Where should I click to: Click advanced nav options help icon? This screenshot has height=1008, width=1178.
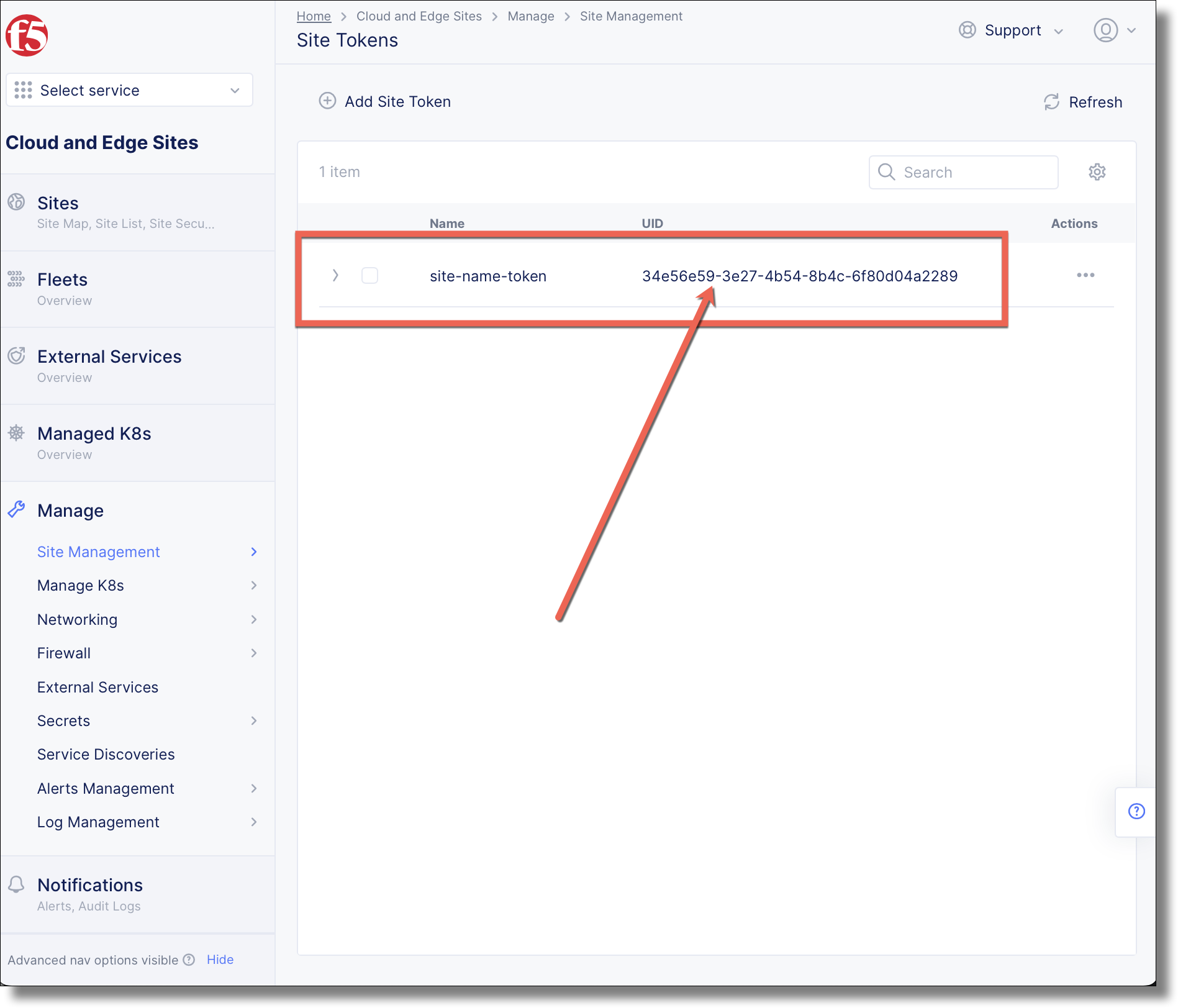point(189,960)
